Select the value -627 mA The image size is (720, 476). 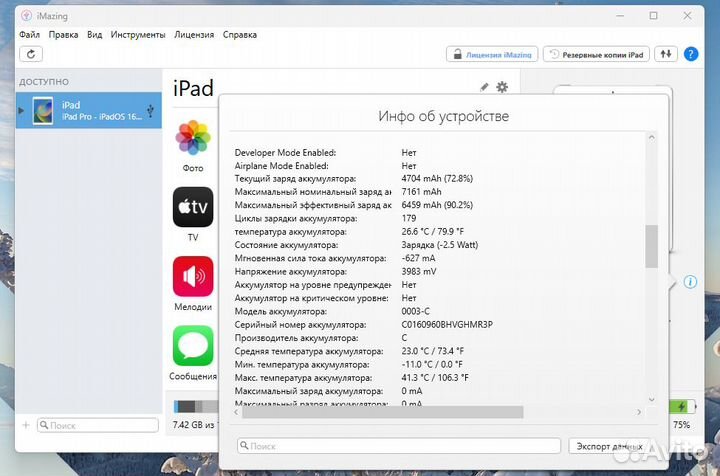pyautogui.click(x=418, y=258)
